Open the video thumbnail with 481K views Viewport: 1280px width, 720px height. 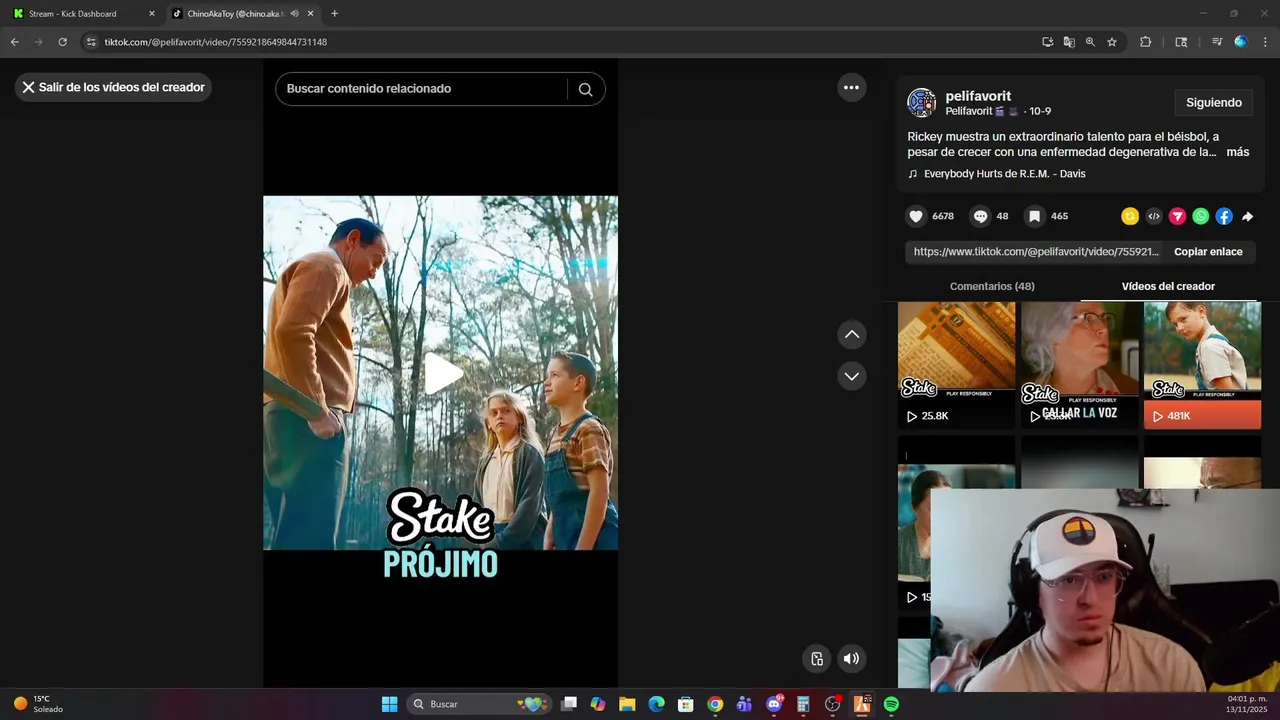[x=1202, y=365]
